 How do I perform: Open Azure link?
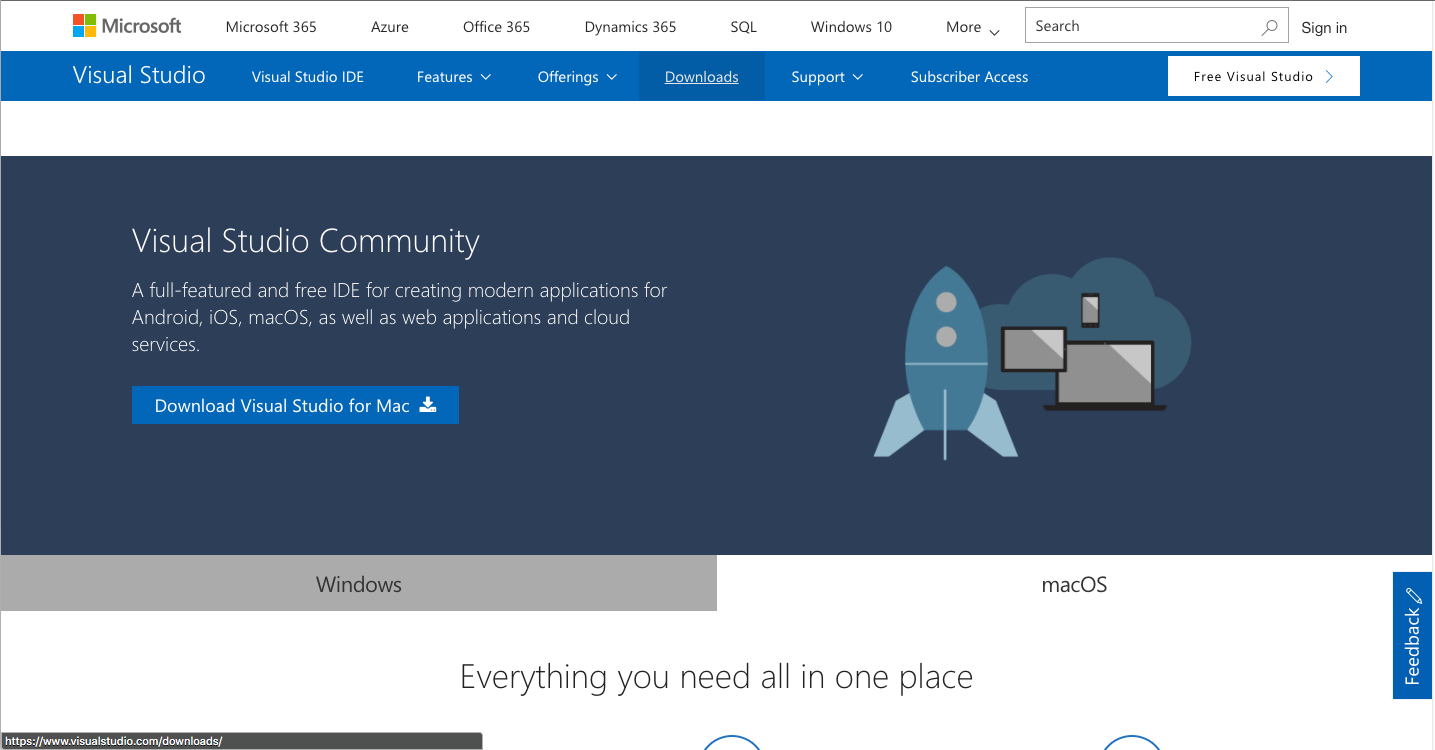tap(390, 27)
